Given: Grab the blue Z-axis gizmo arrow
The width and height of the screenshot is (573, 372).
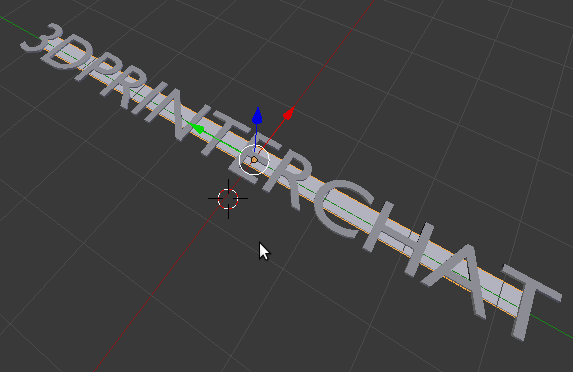Looking at the screenshot, I should click(257, 116).
